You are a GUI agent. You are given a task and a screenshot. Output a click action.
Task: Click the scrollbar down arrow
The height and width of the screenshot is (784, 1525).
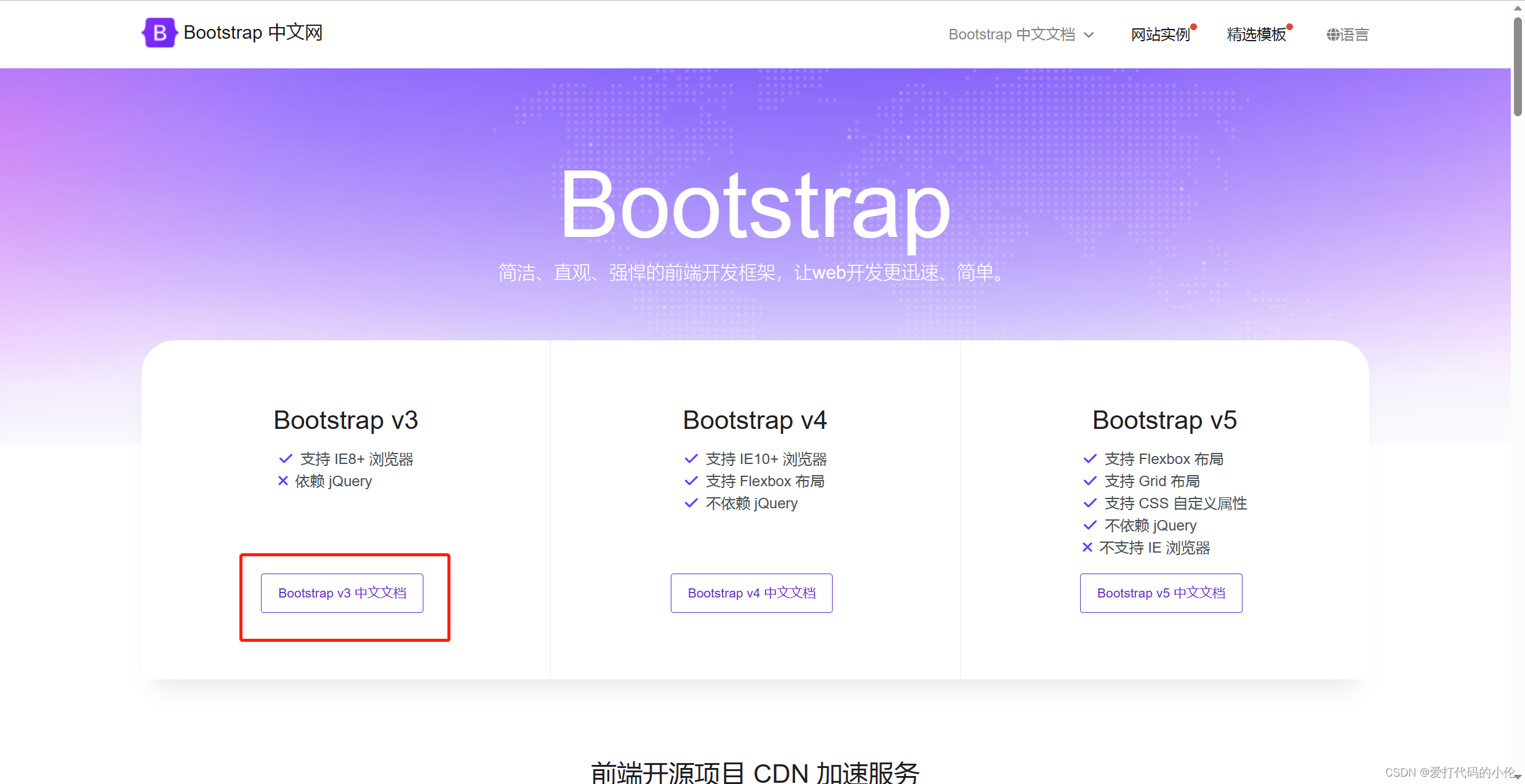coord(1518,777)
